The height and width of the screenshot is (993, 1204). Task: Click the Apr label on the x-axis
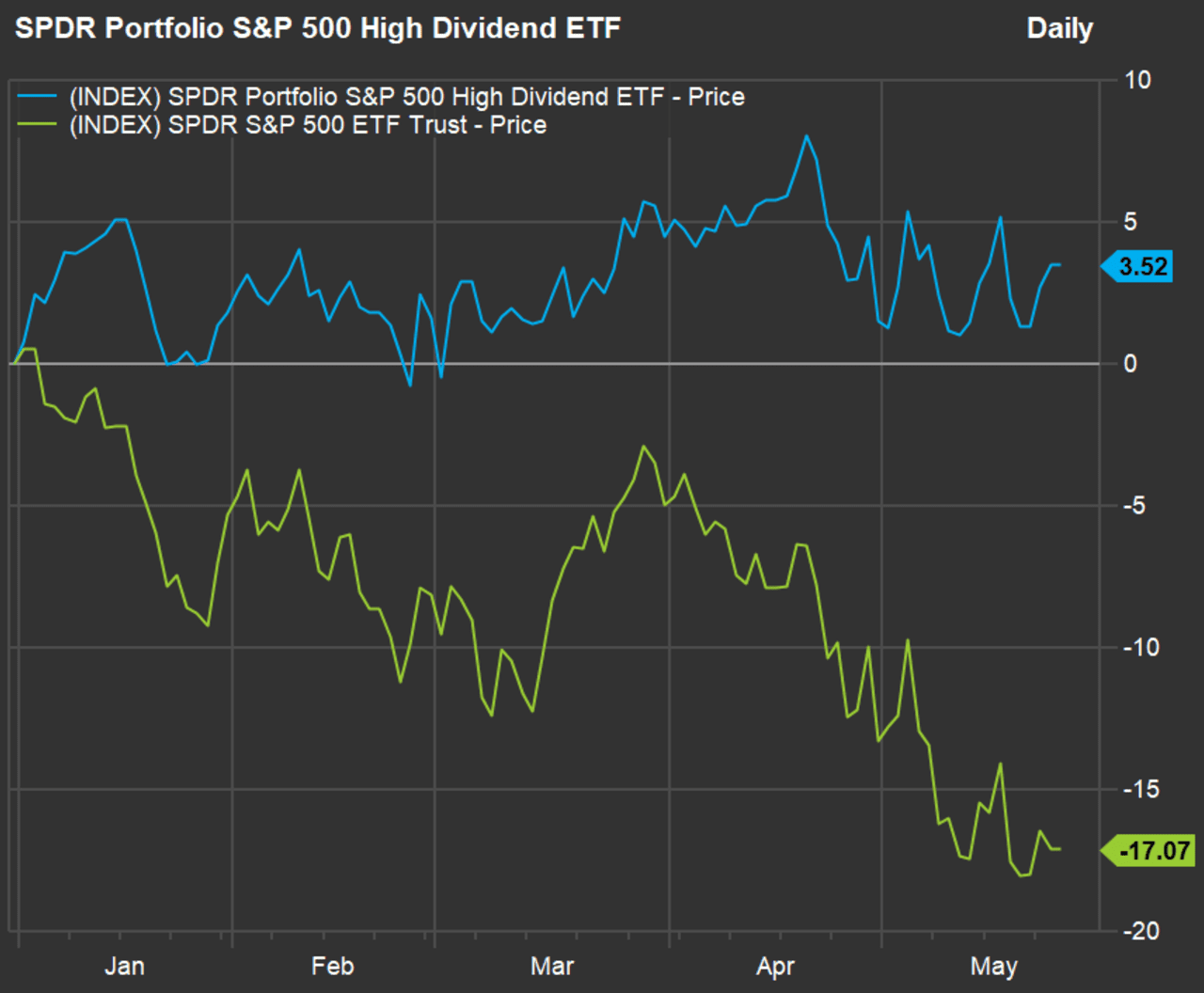775,967
